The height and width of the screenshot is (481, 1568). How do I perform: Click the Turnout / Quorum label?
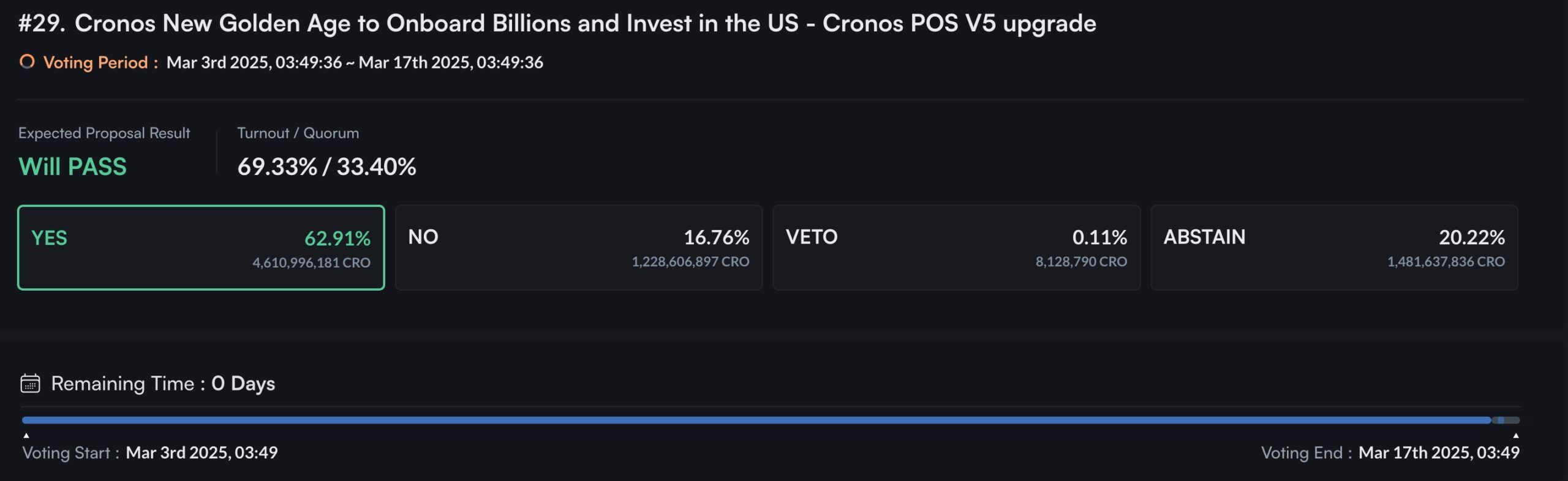(x=298, y=133)
